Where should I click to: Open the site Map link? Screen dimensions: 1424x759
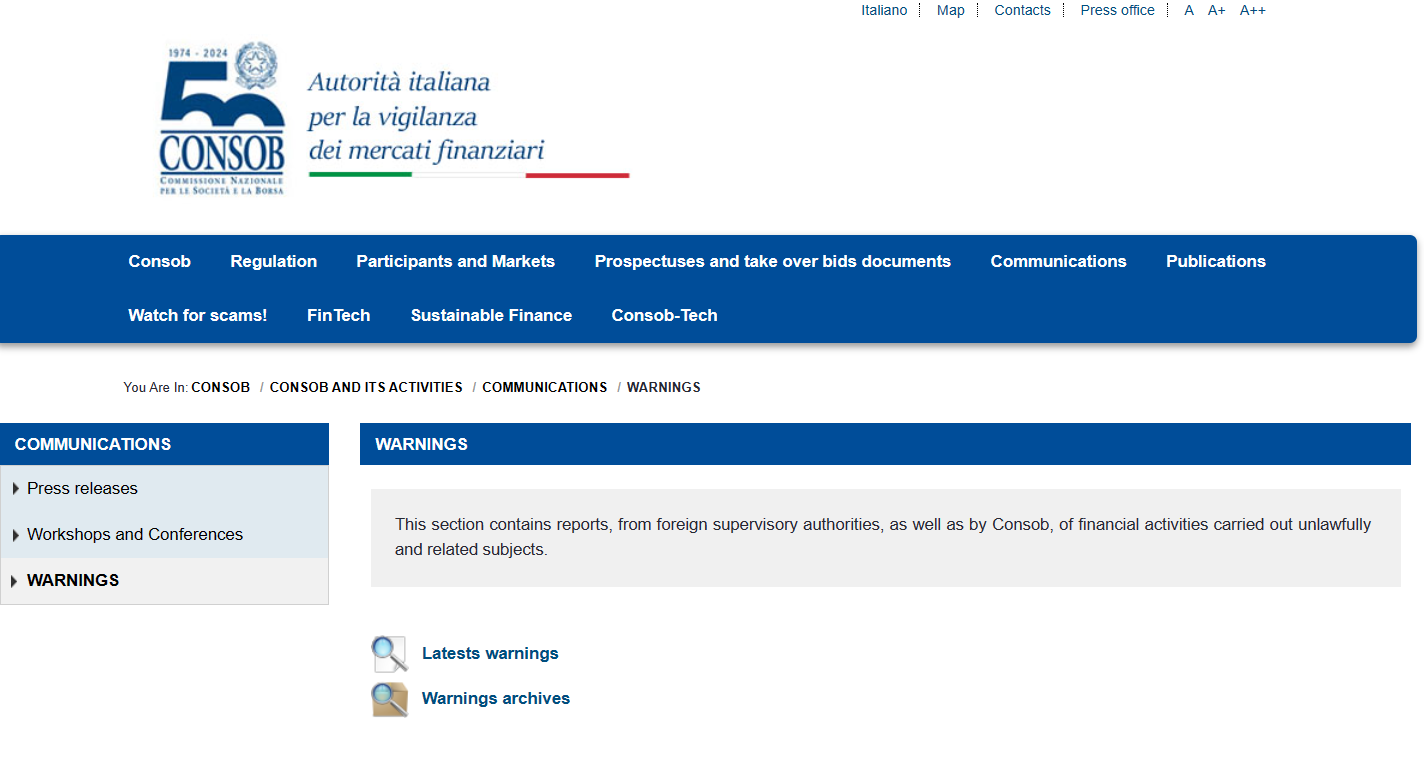pos(950,10)
